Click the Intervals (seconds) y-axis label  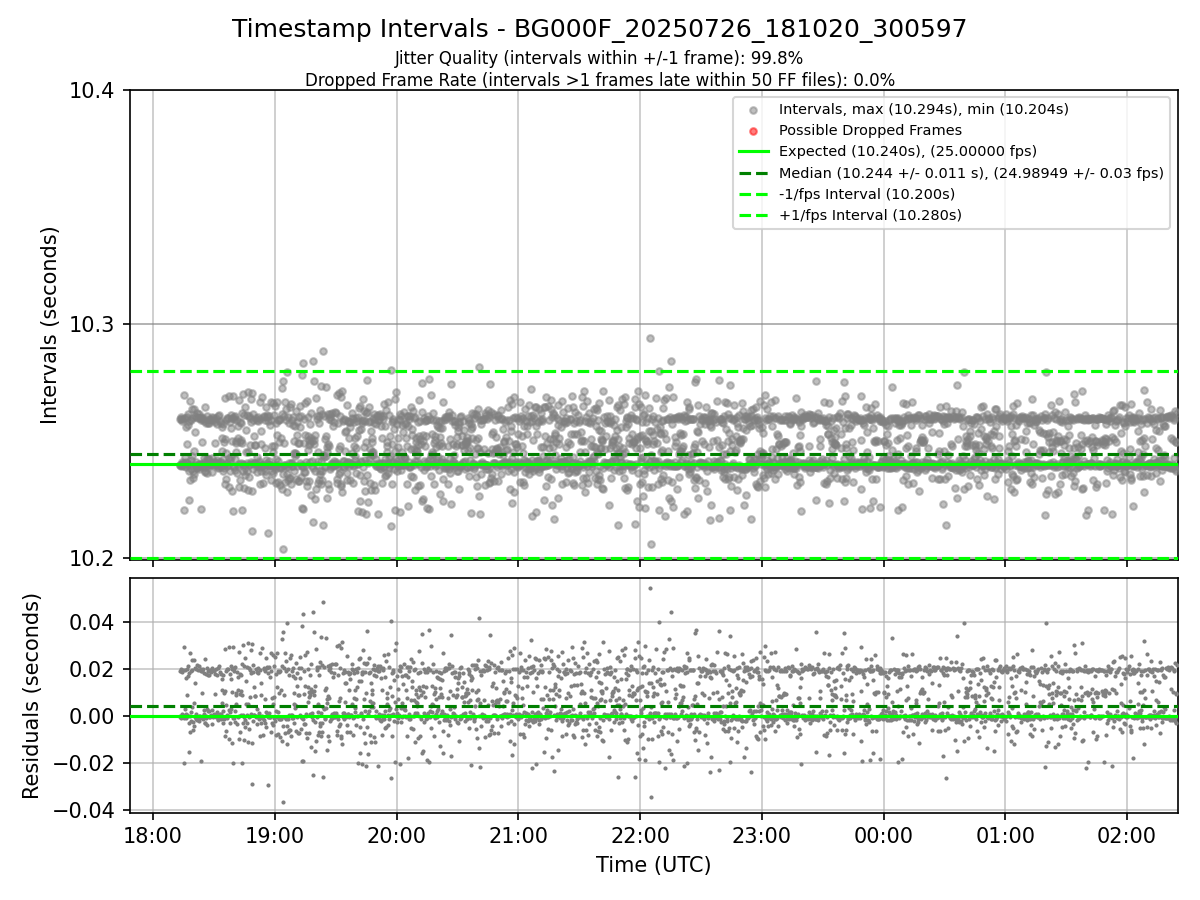(50, 324)
